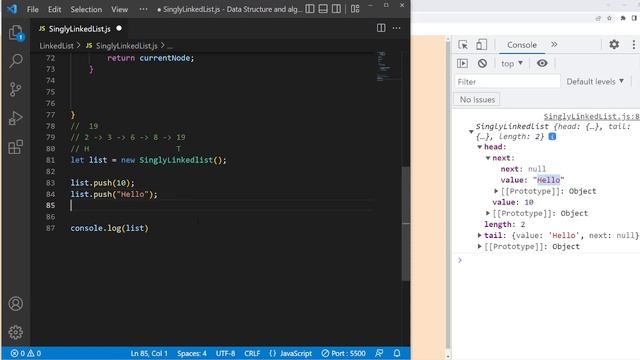Click the errors and warnings status indicator
Viewport: 640px width, 360px height.
[26, 353]
